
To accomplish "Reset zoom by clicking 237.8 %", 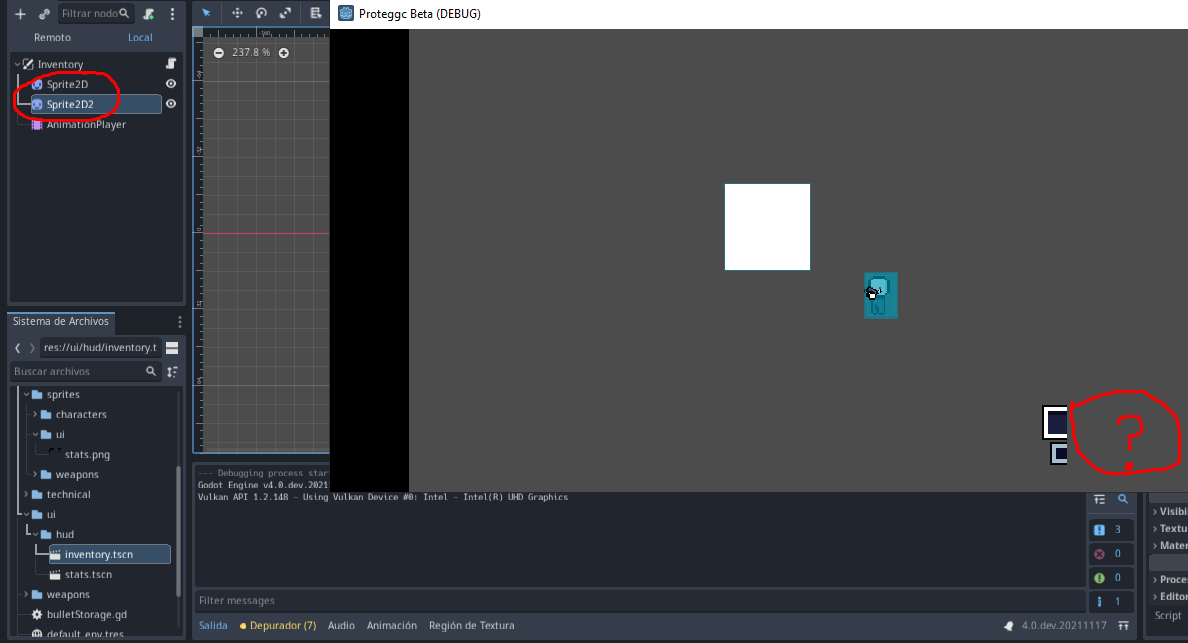I will pos(251,53).
